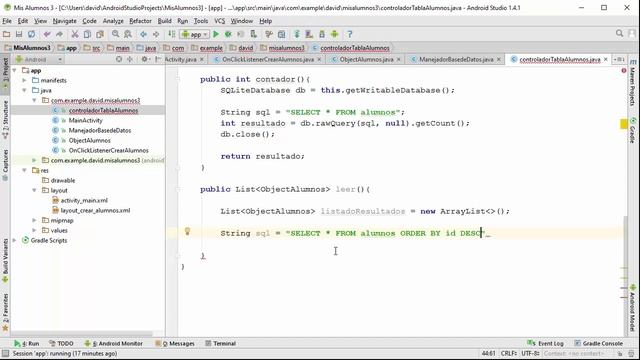Close the ObjectAlumnos.java tab
The image size is (640, 360).
pyautogui.click(x=398, y=60)
